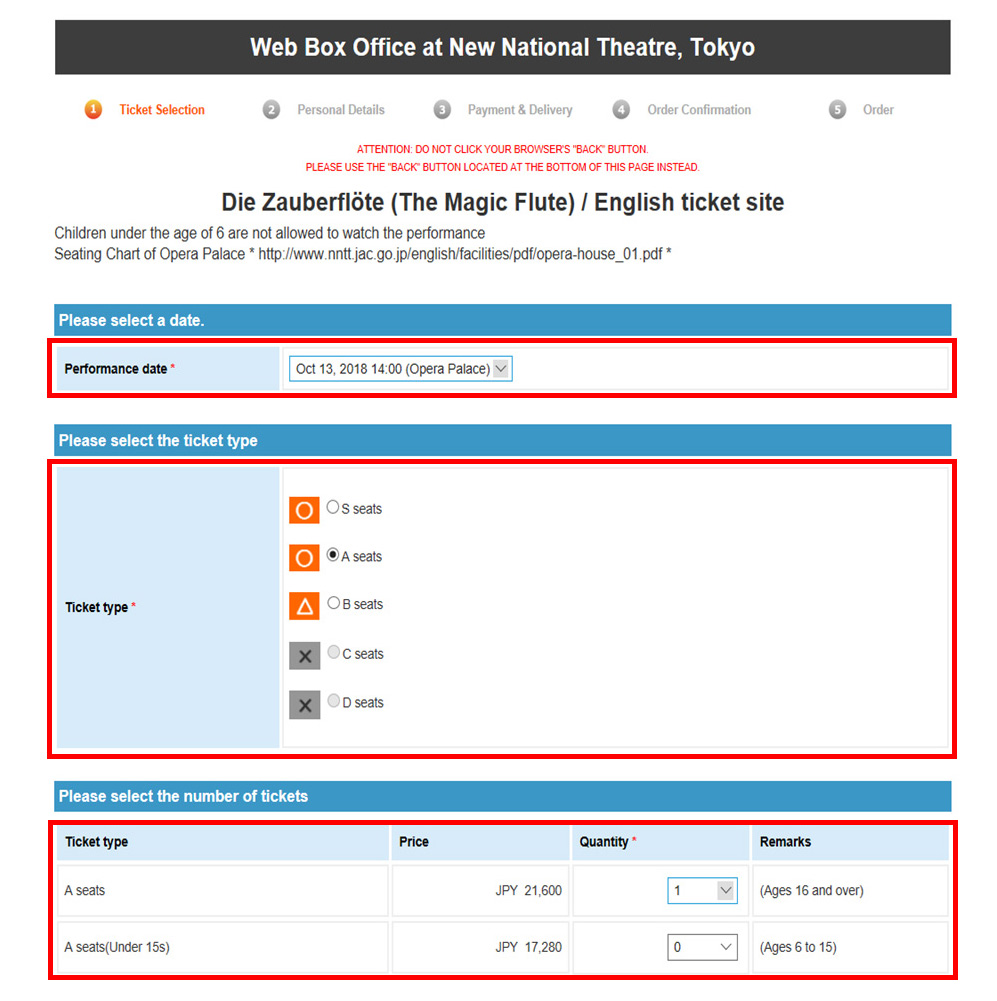Screen dimensions: 997x1001
Task: Open the Opera Palace seating chart PDF URL
Action: coord(460,254)
